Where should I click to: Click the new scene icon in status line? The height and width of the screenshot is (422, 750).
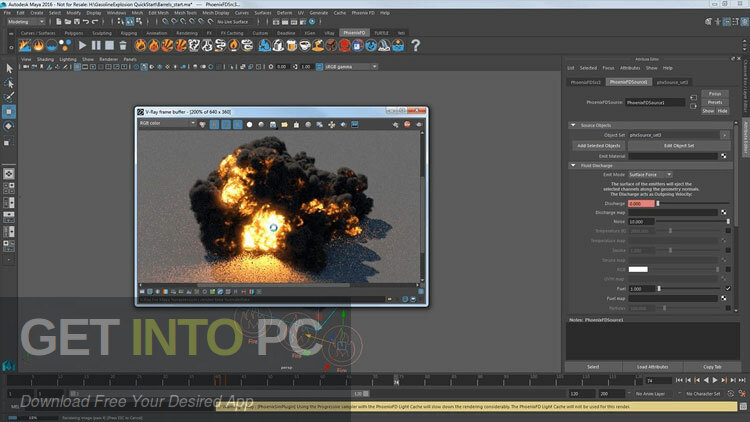tap(58, 22)
